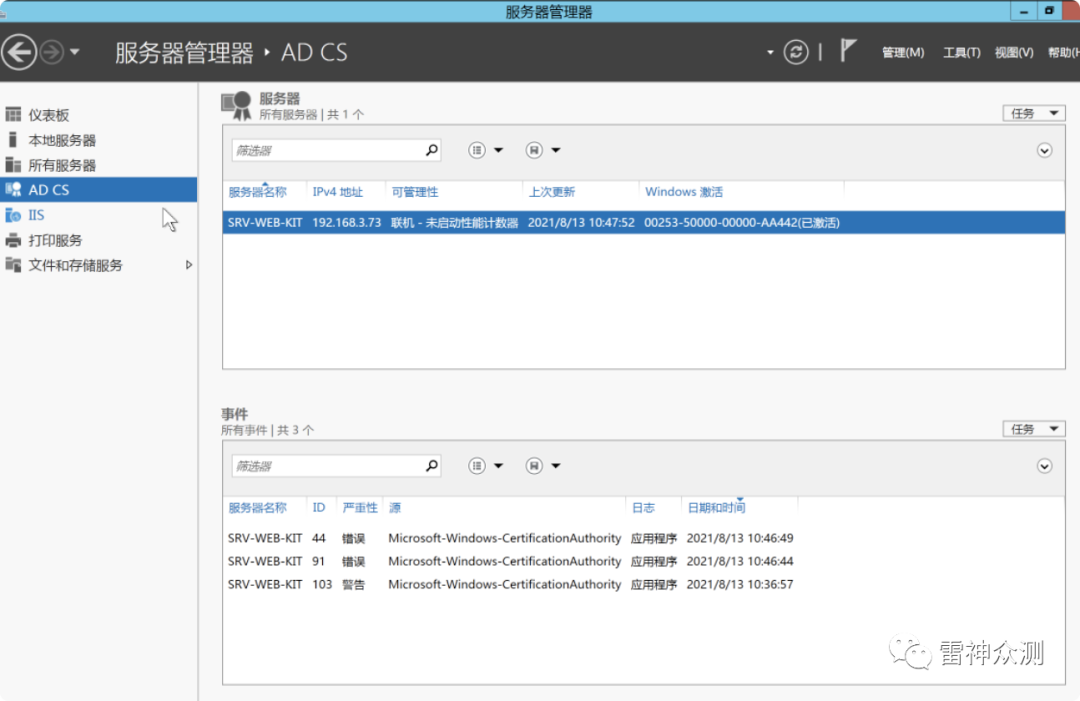The image size is (1080, 701).
Task: Sort servers by IPv4 地址 column
Action: pos(338,192)
